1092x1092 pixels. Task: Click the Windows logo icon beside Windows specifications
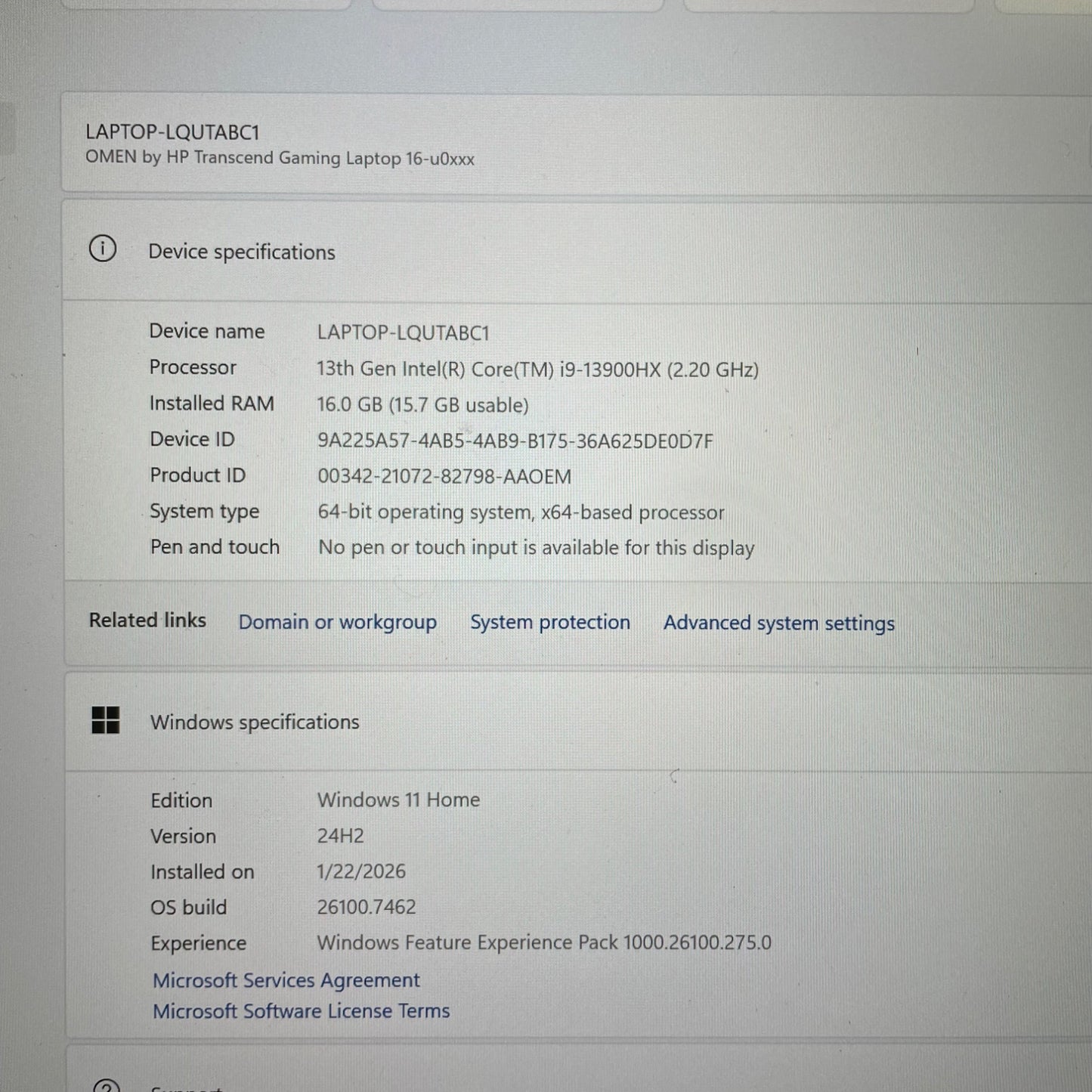(105, 720)
